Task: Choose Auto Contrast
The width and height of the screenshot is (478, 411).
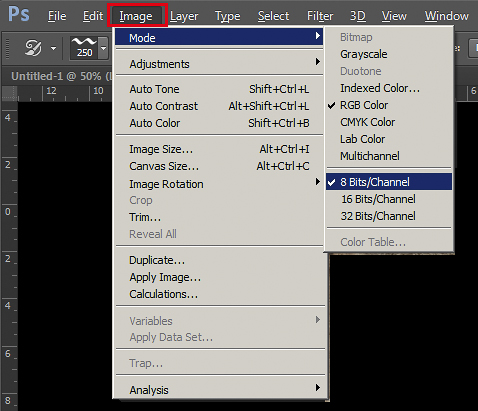Action: [x=219, y=106]
